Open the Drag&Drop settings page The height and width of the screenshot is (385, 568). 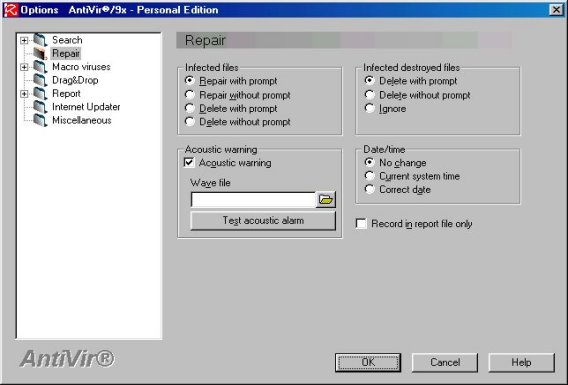coord(75,80)
